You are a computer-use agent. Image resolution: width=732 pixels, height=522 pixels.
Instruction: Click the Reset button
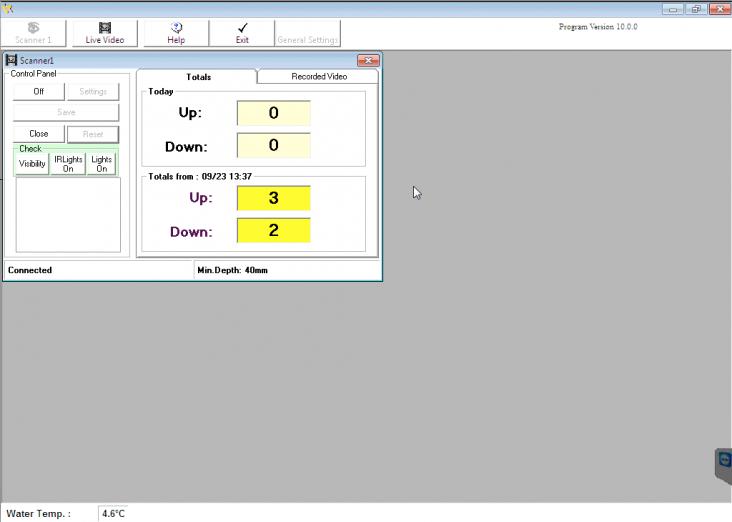(x=93, y=134)
